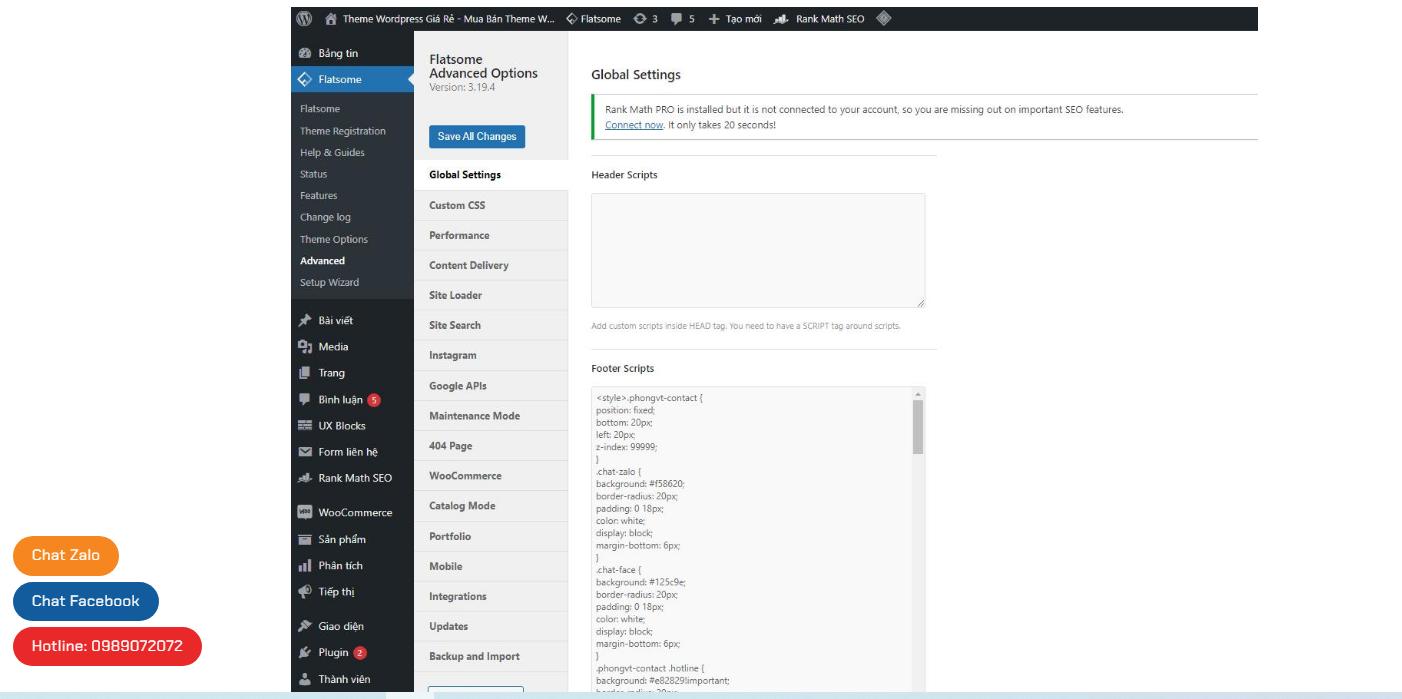Click the Footer Scripts scrollbar thumb

[918, 427]
